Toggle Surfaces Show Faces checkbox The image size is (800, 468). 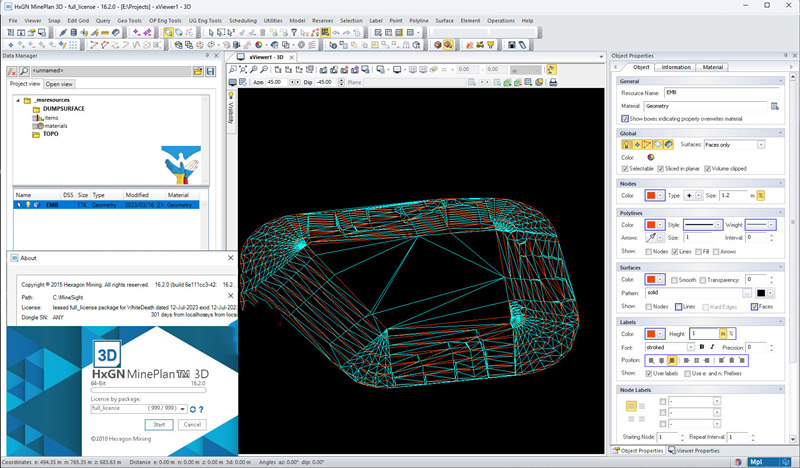pyautogui.click(x=754, y=307)
